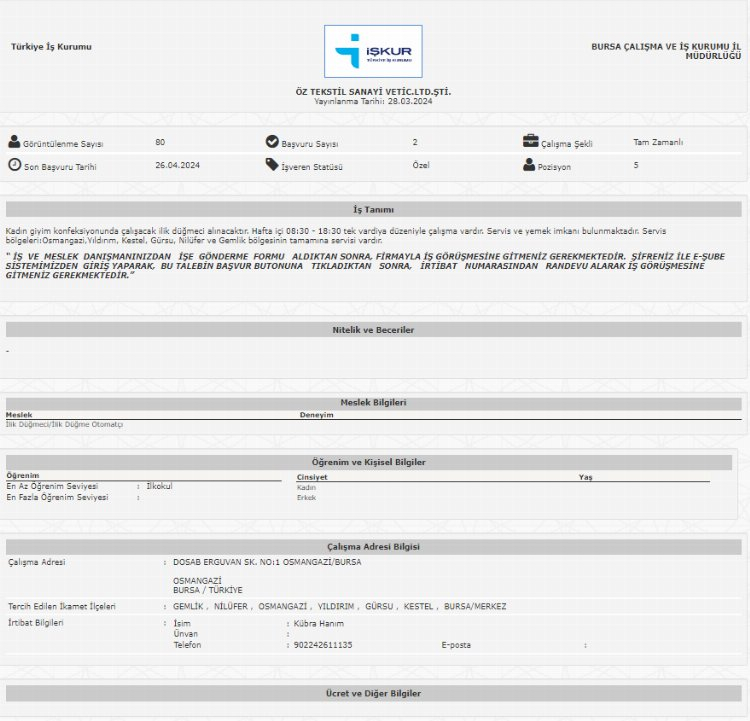Click the İŞKUR logo at top
Image resolution: width=750 pixels, height=721 pixels.
point(373,52)
